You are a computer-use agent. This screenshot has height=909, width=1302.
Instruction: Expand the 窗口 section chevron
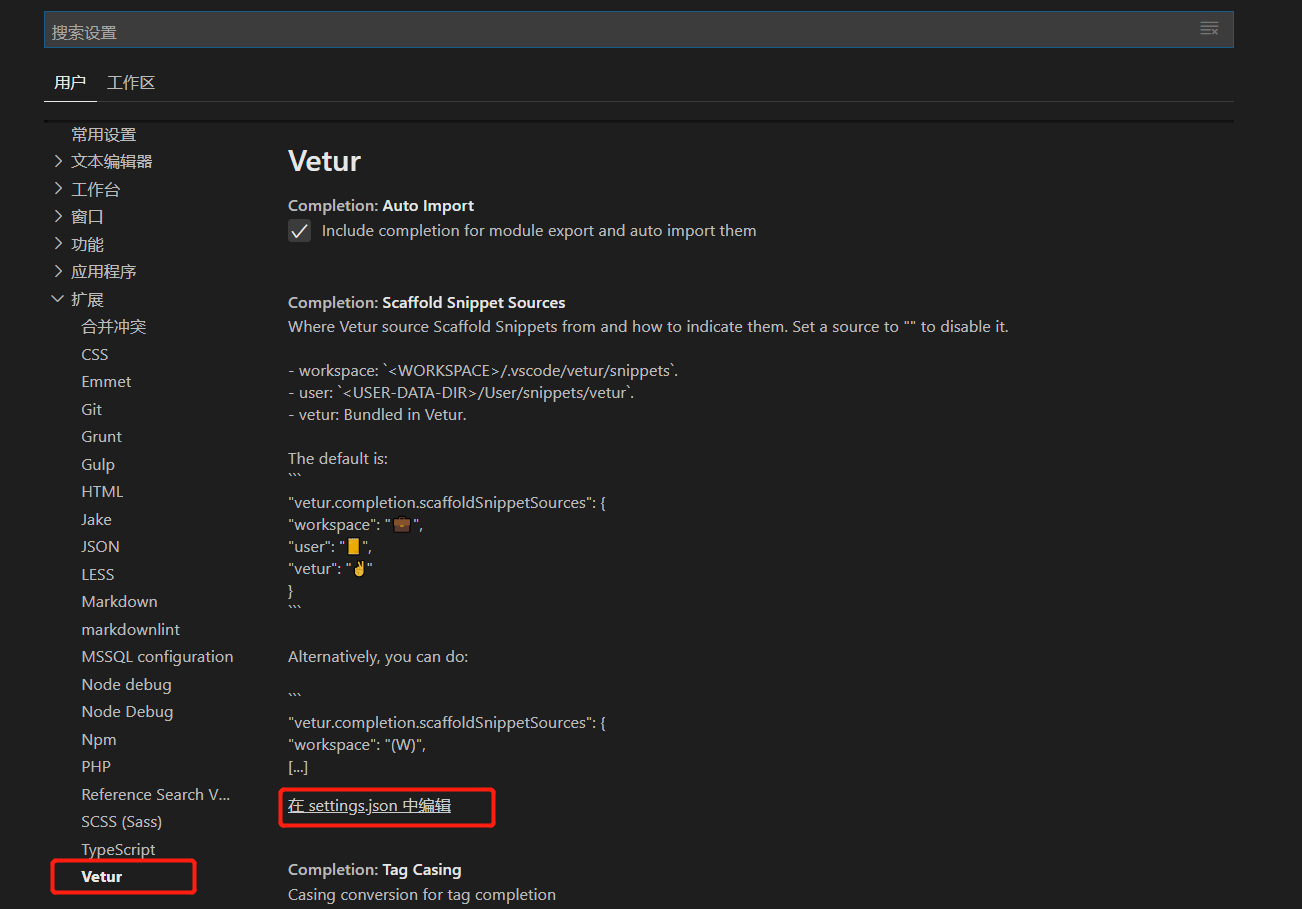(58, 216)
